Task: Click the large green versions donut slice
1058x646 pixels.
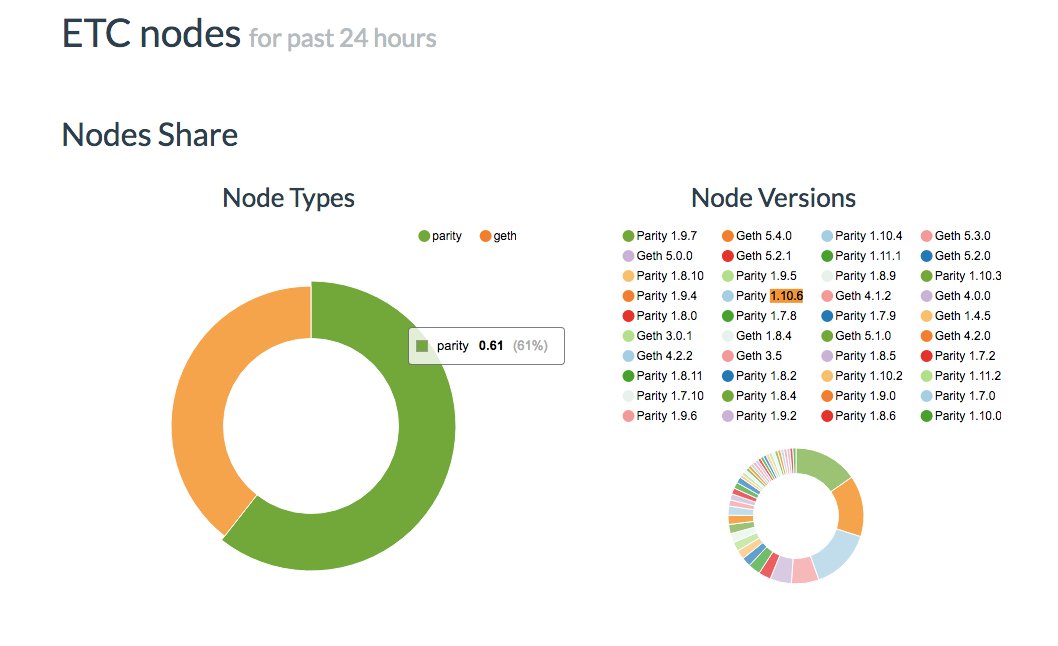Action: [822, 467]
